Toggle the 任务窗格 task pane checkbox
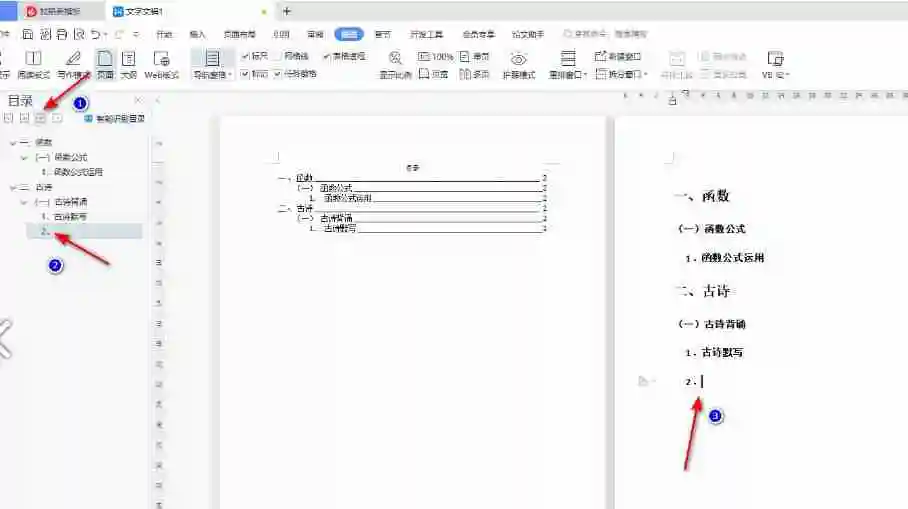This screenshot has width=908, height=509. (x=277, y=74)
